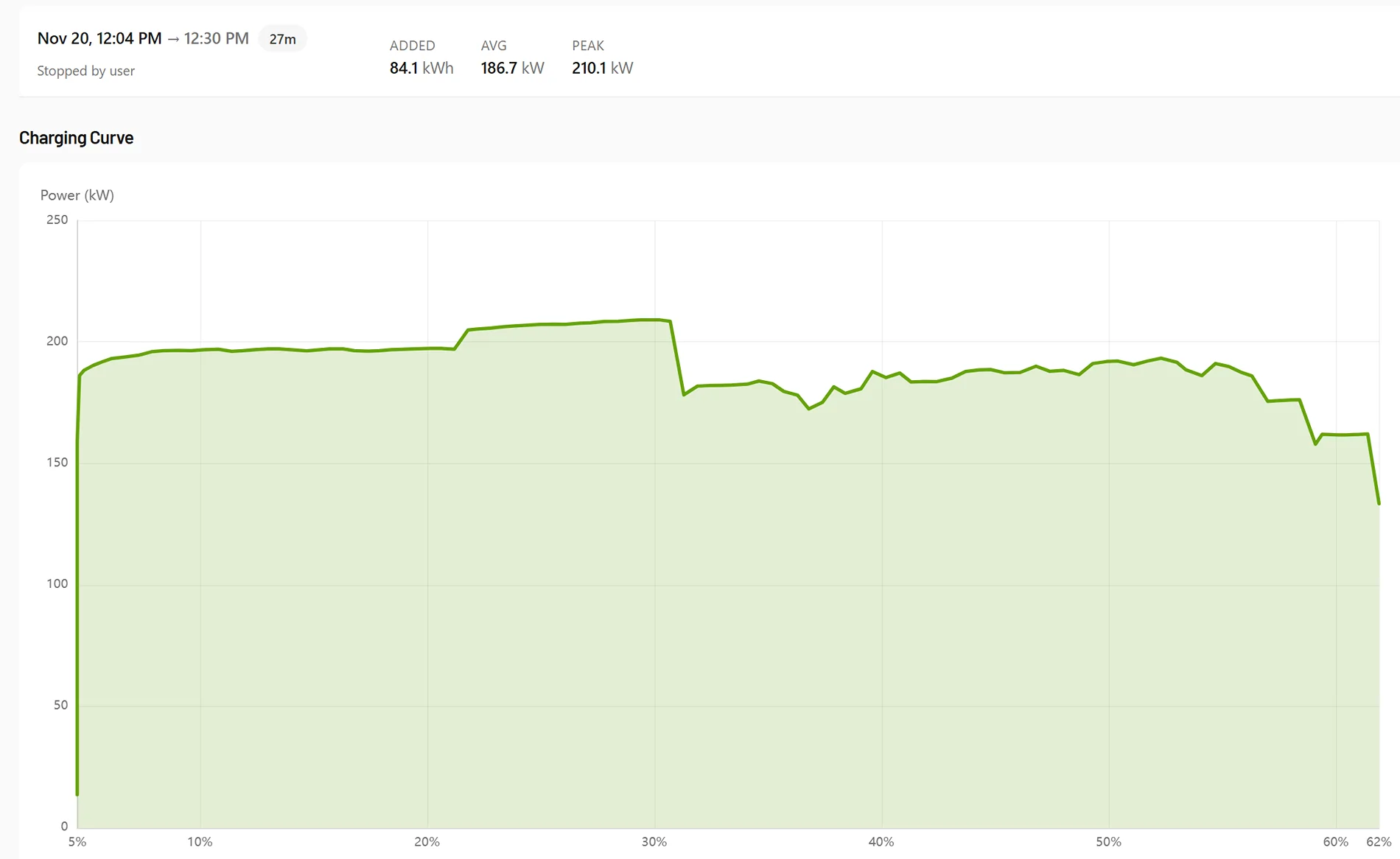Click the Stopped by user status text
This screenshot has width=1400, height=859.
click(86, 71)
